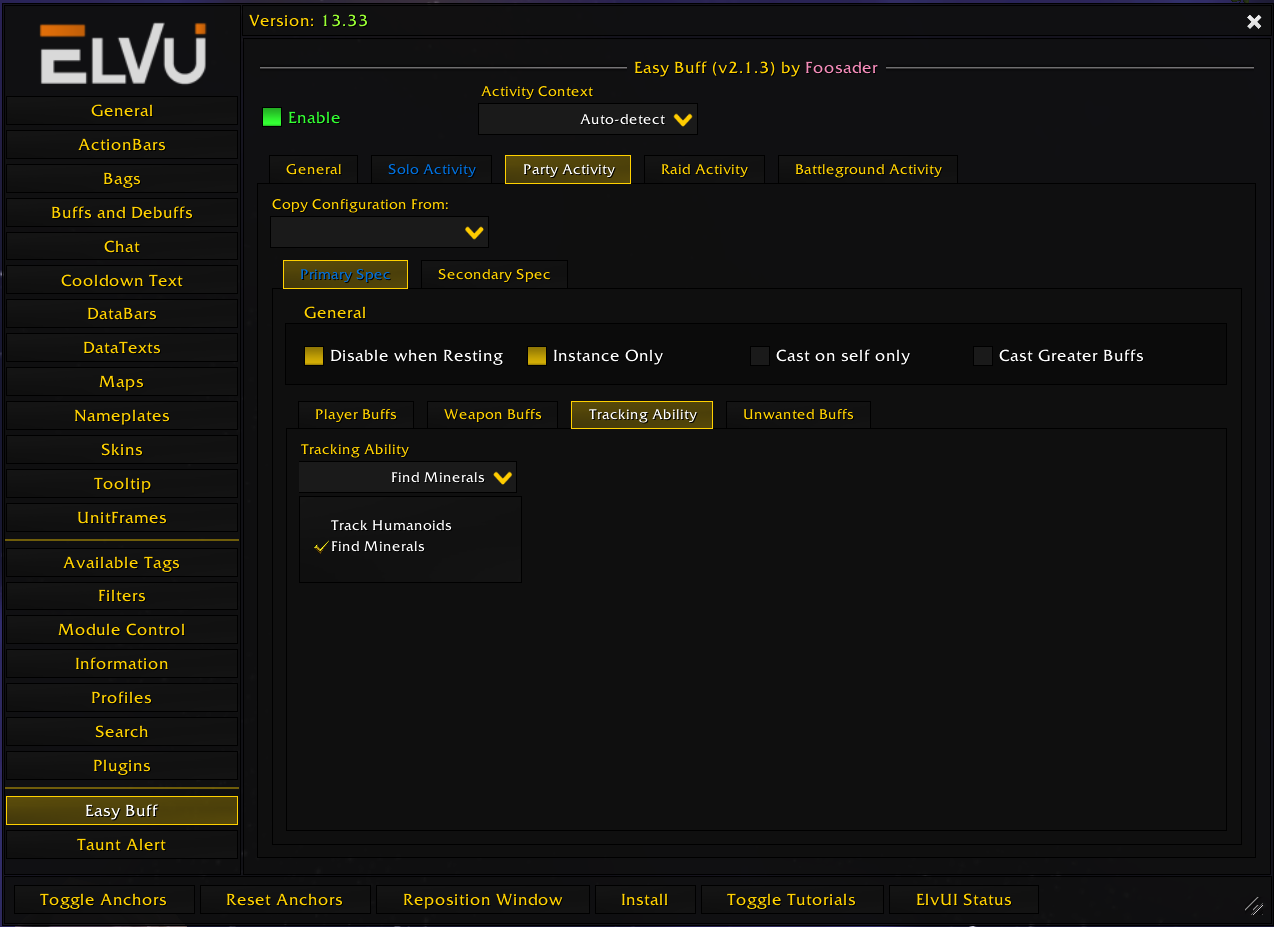Open Skins settings
The image size is (1274, 927).
pos(122,450)
